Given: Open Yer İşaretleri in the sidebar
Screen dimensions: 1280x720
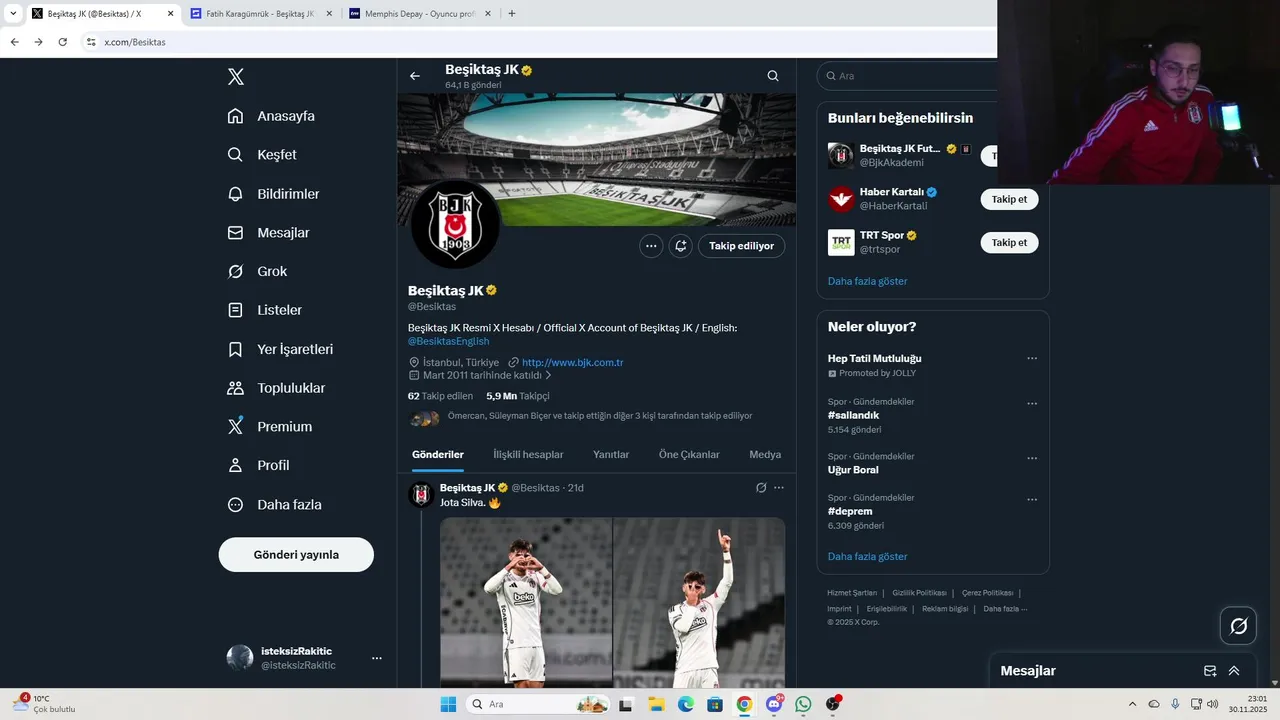Looking at the screenshot, I should point(280,350).
